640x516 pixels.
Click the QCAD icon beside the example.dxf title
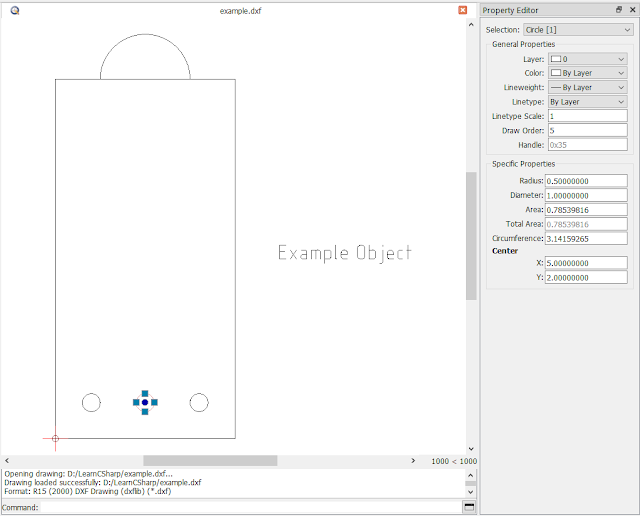point(15,11)
